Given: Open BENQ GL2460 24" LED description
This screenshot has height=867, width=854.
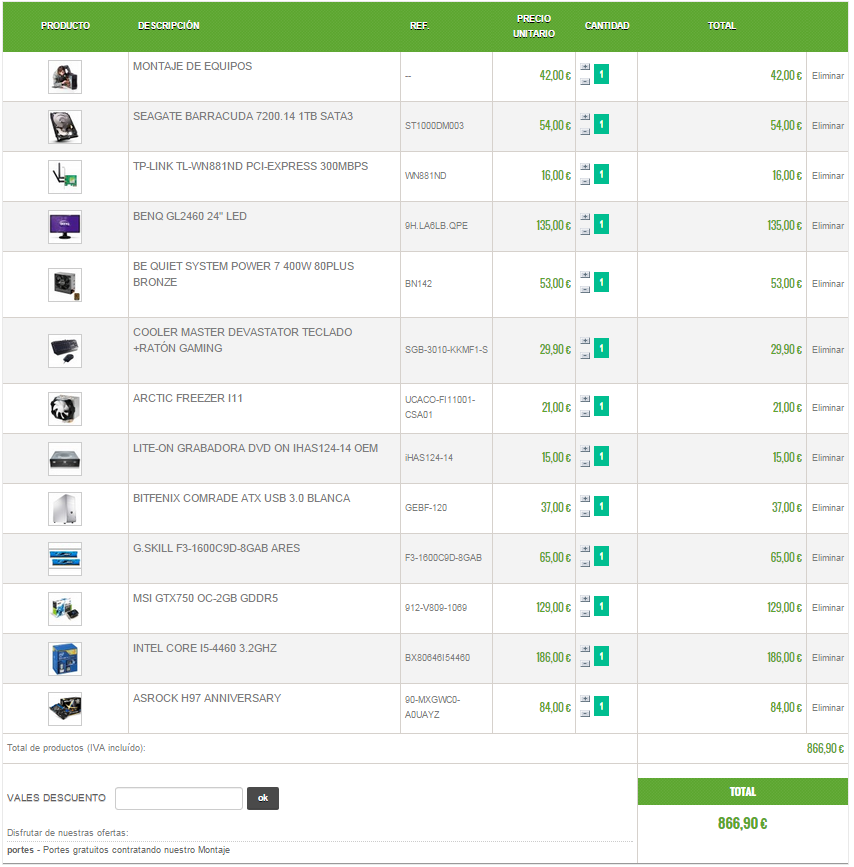Looking at the screenshot, I should (x=190, y=216).
